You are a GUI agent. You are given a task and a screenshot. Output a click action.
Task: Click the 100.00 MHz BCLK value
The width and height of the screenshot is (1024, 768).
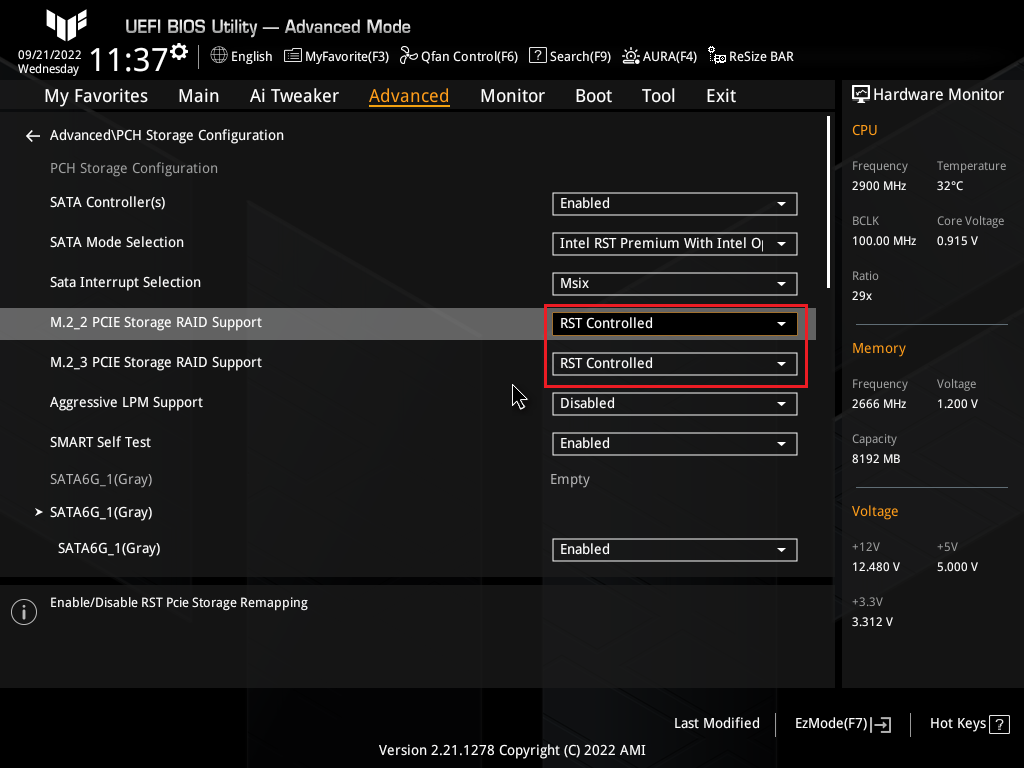[x=884, y=241]
